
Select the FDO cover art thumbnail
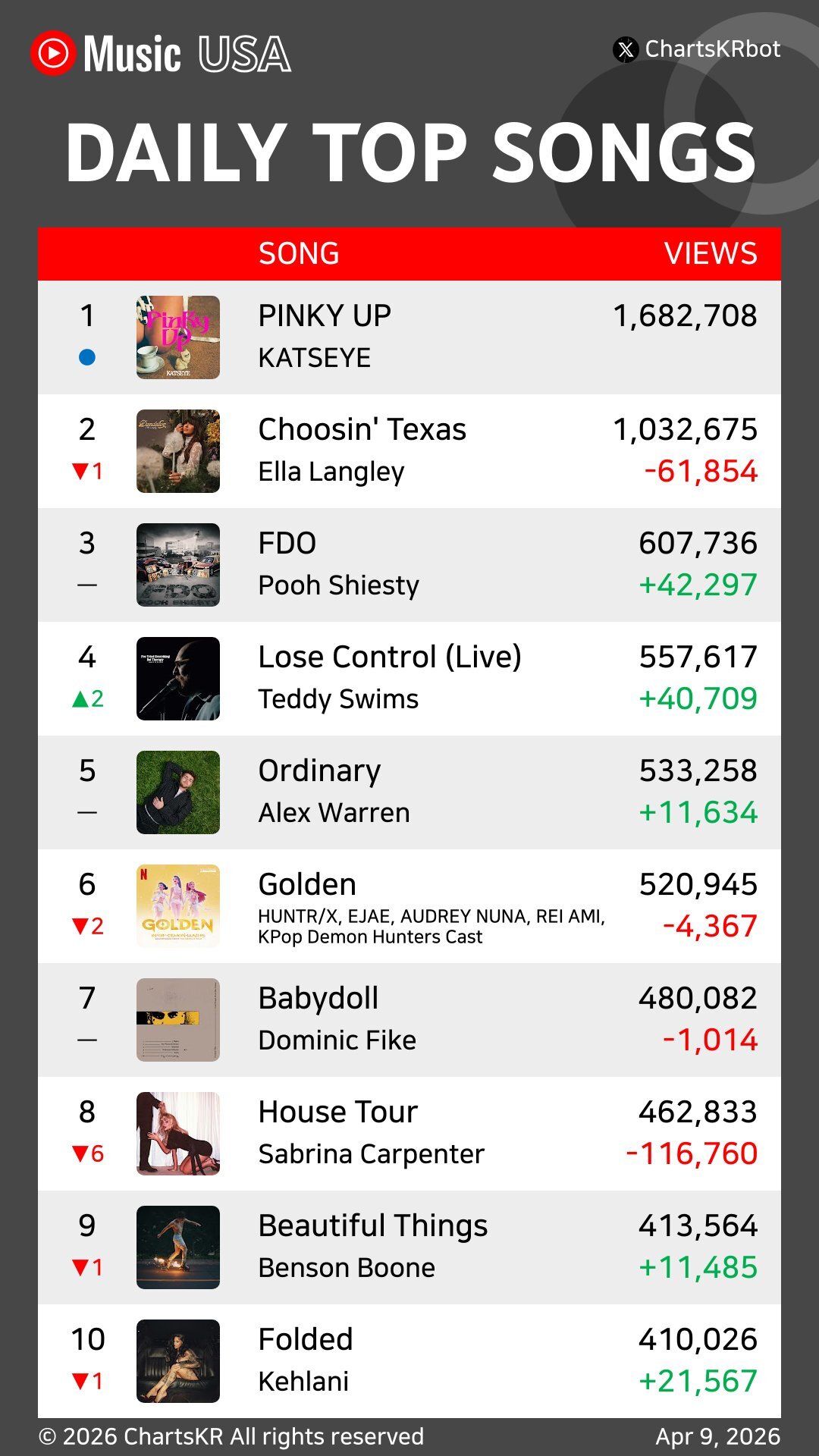coord(178,565)
